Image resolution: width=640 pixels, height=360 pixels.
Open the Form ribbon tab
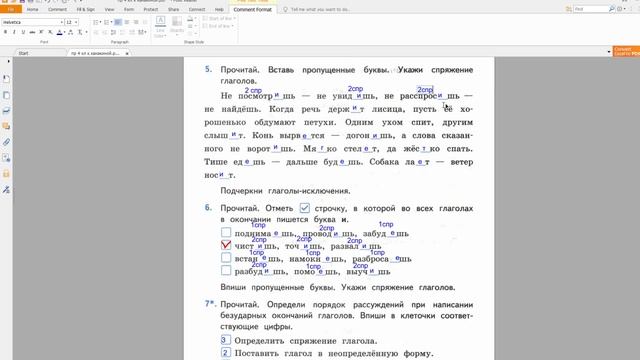129,9
